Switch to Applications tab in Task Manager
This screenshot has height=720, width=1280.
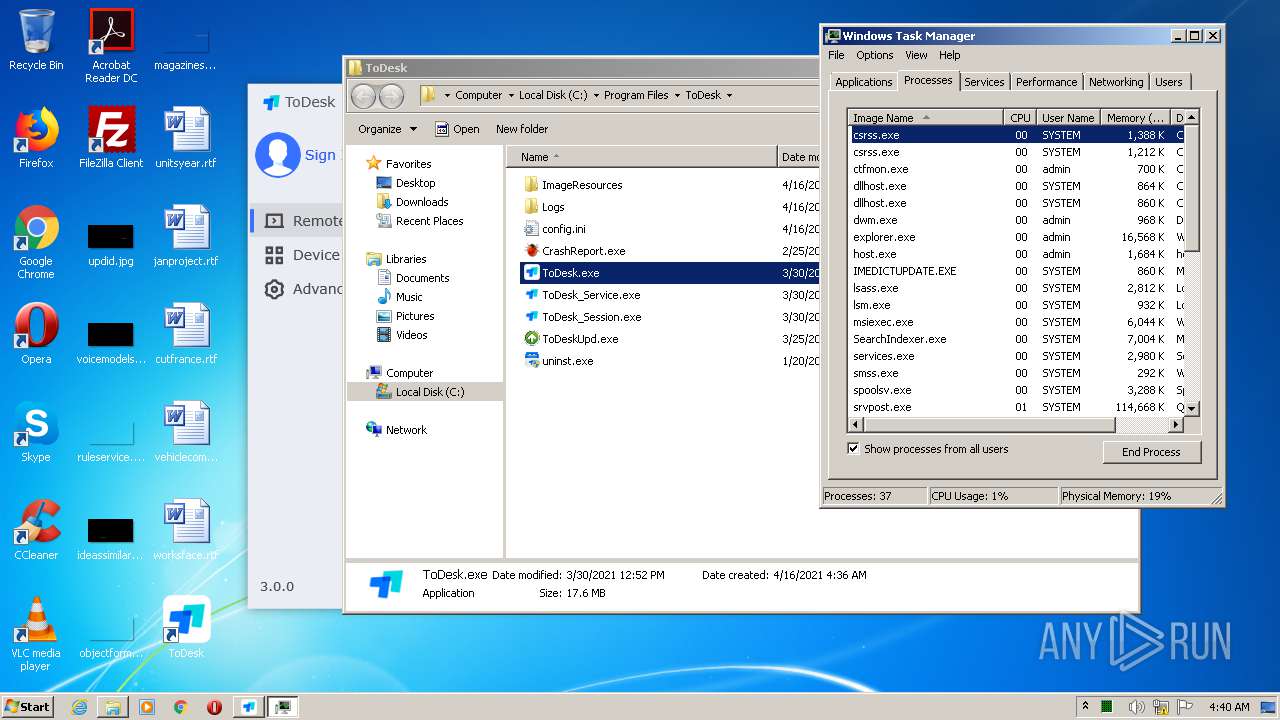coord(864,82)
